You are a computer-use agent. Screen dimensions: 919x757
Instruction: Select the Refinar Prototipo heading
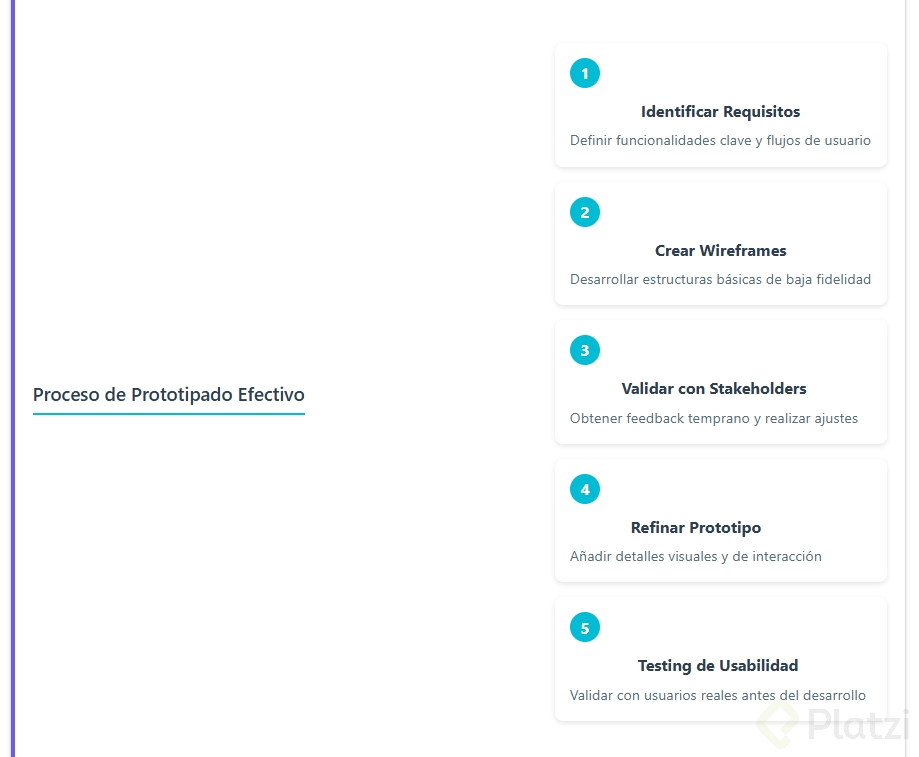pyautogui.click(x=695, y=528)
